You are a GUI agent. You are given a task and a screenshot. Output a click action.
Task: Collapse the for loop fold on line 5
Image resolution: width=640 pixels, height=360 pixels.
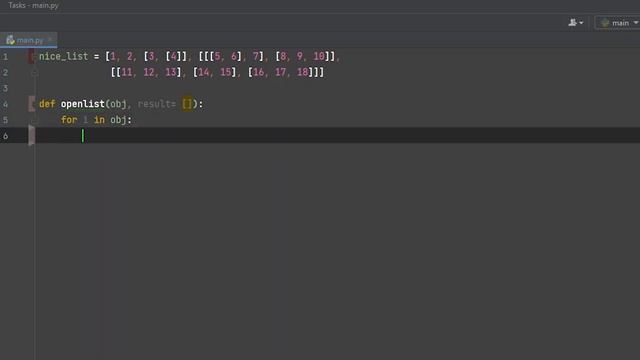click(x=34, y=120)
